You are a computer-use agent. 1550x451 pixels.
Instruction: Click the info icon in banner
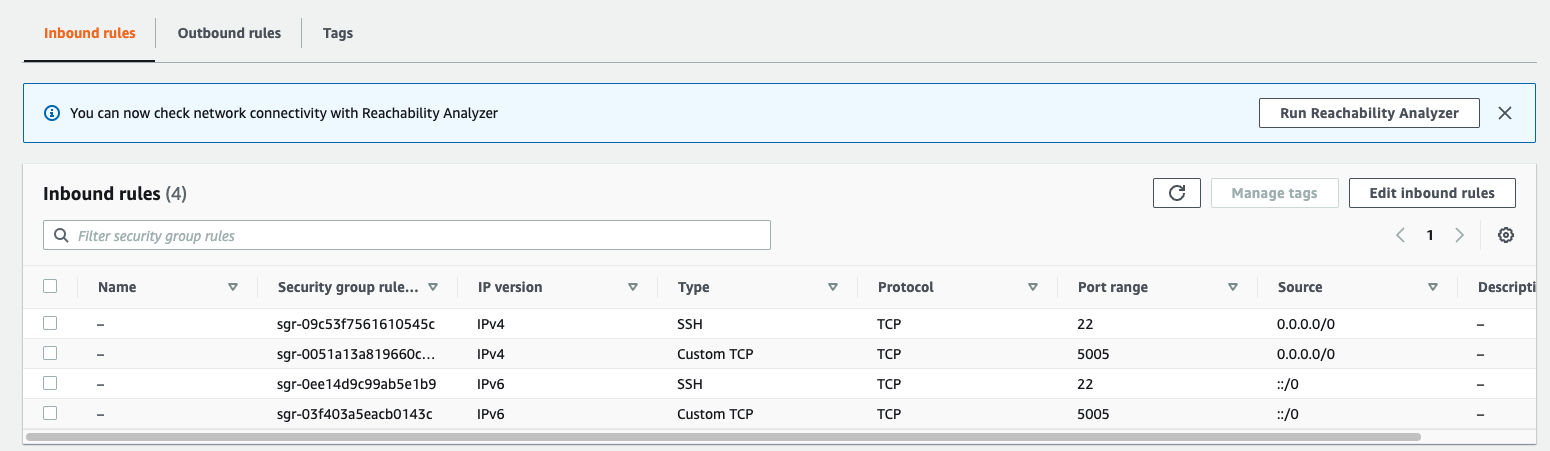(x=52, y=113)
